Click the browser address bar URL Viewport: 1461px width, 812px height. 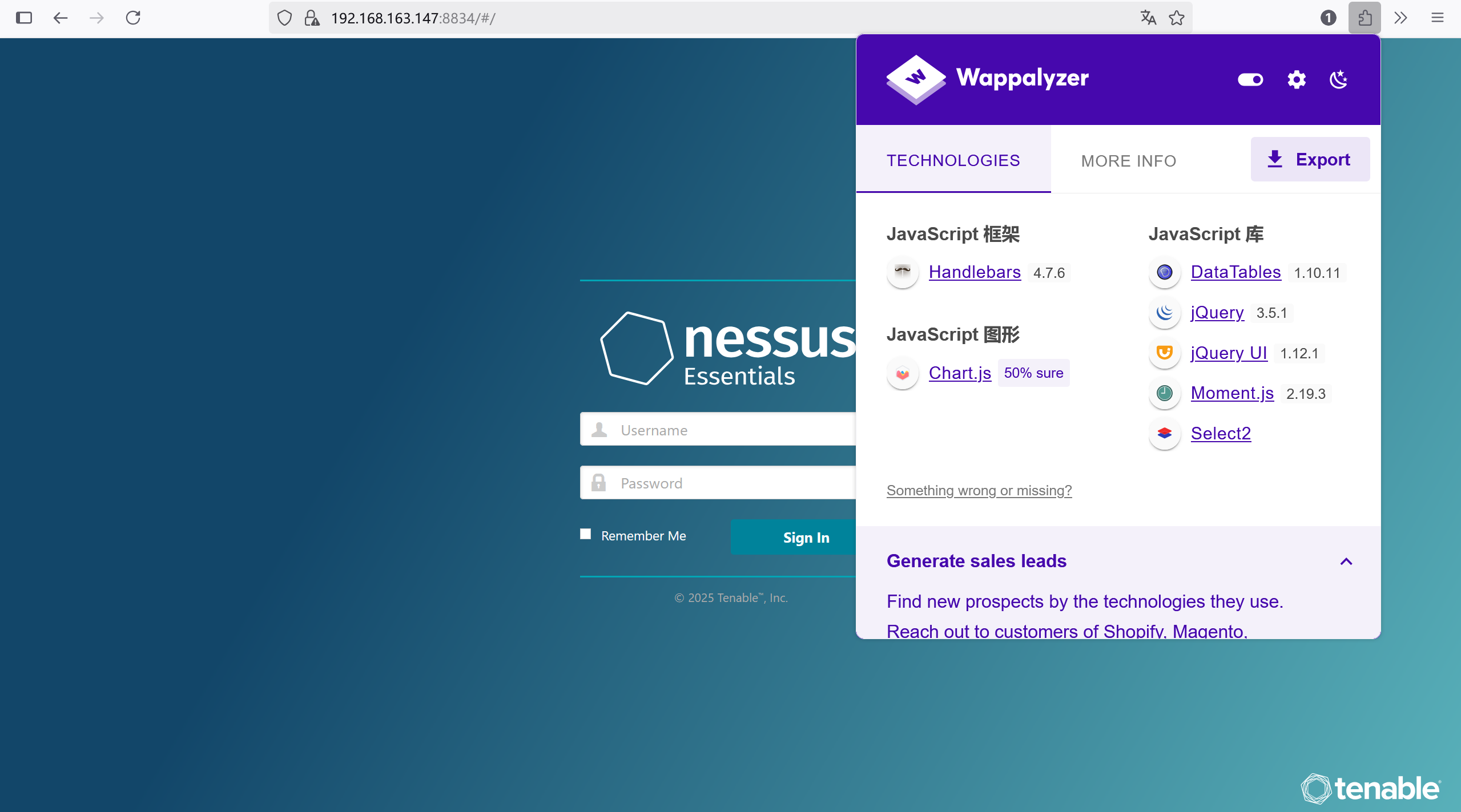(x=413, y=18)
